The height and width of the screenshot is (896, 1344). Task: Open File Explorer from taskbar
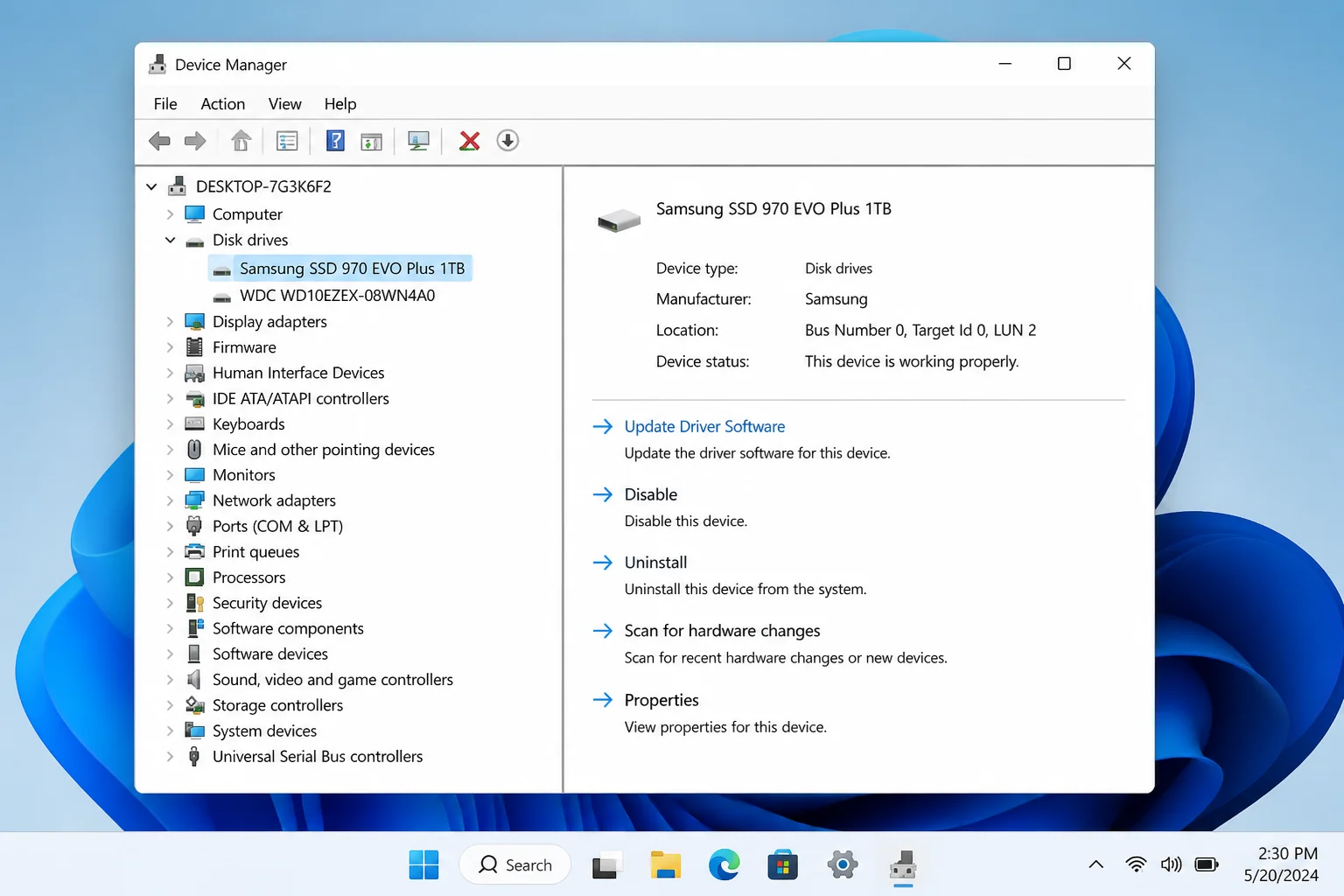[666, 865]
